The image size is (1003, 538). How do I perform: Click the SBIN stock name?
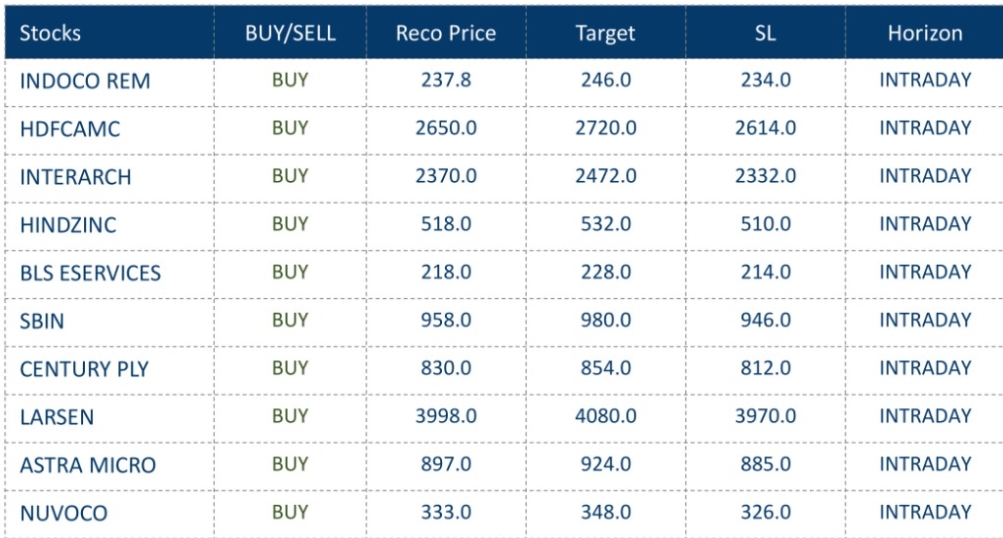43,321
